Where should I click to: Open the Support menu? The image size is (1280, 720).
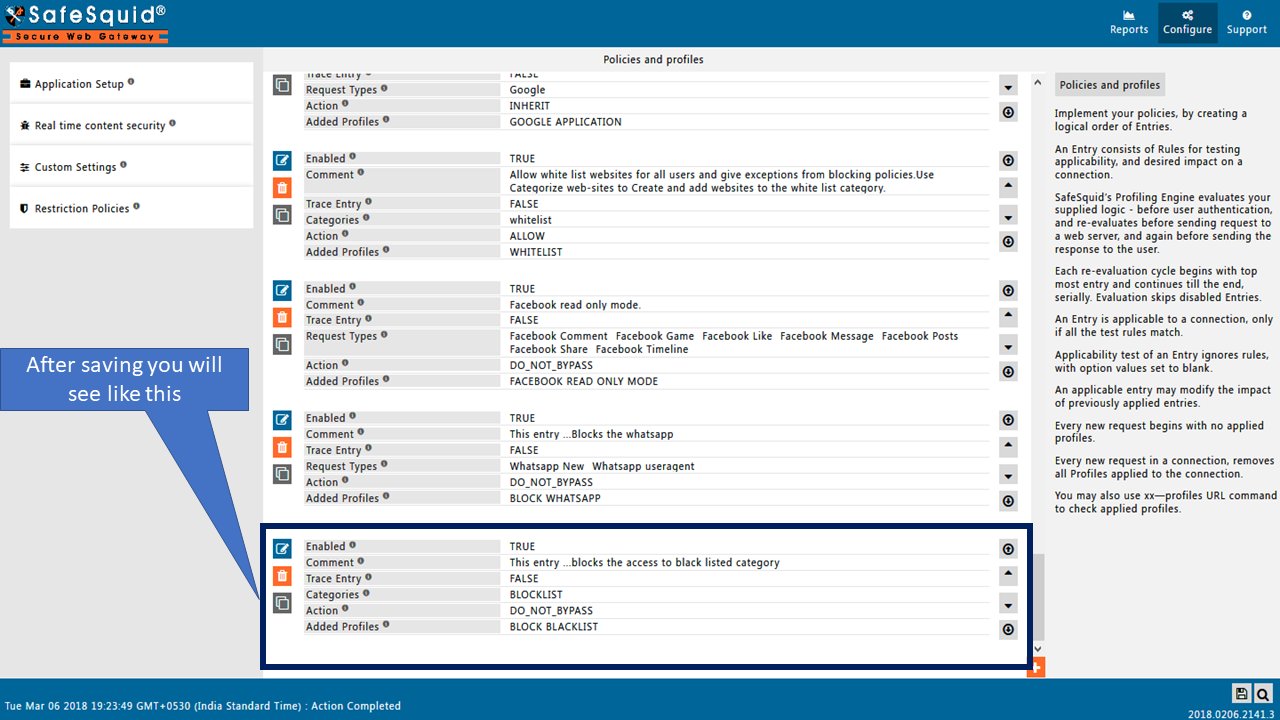coord(1247,23)
